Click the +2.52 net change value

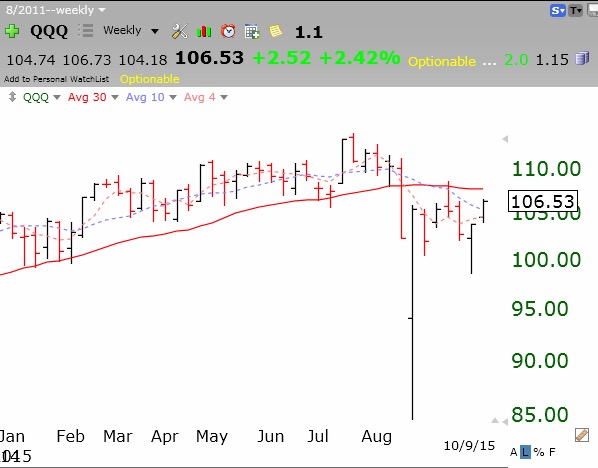click(x=282, y=58)
